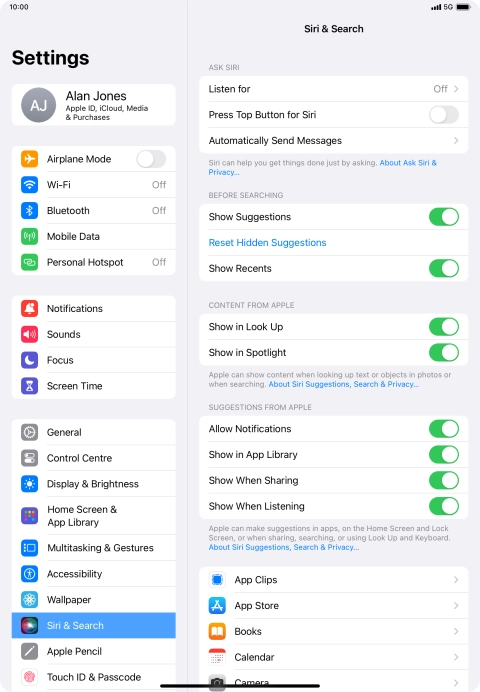This screenshot has width=480, height=692.
Task: Select General in settings sidebar
Action: pos(94,432)
